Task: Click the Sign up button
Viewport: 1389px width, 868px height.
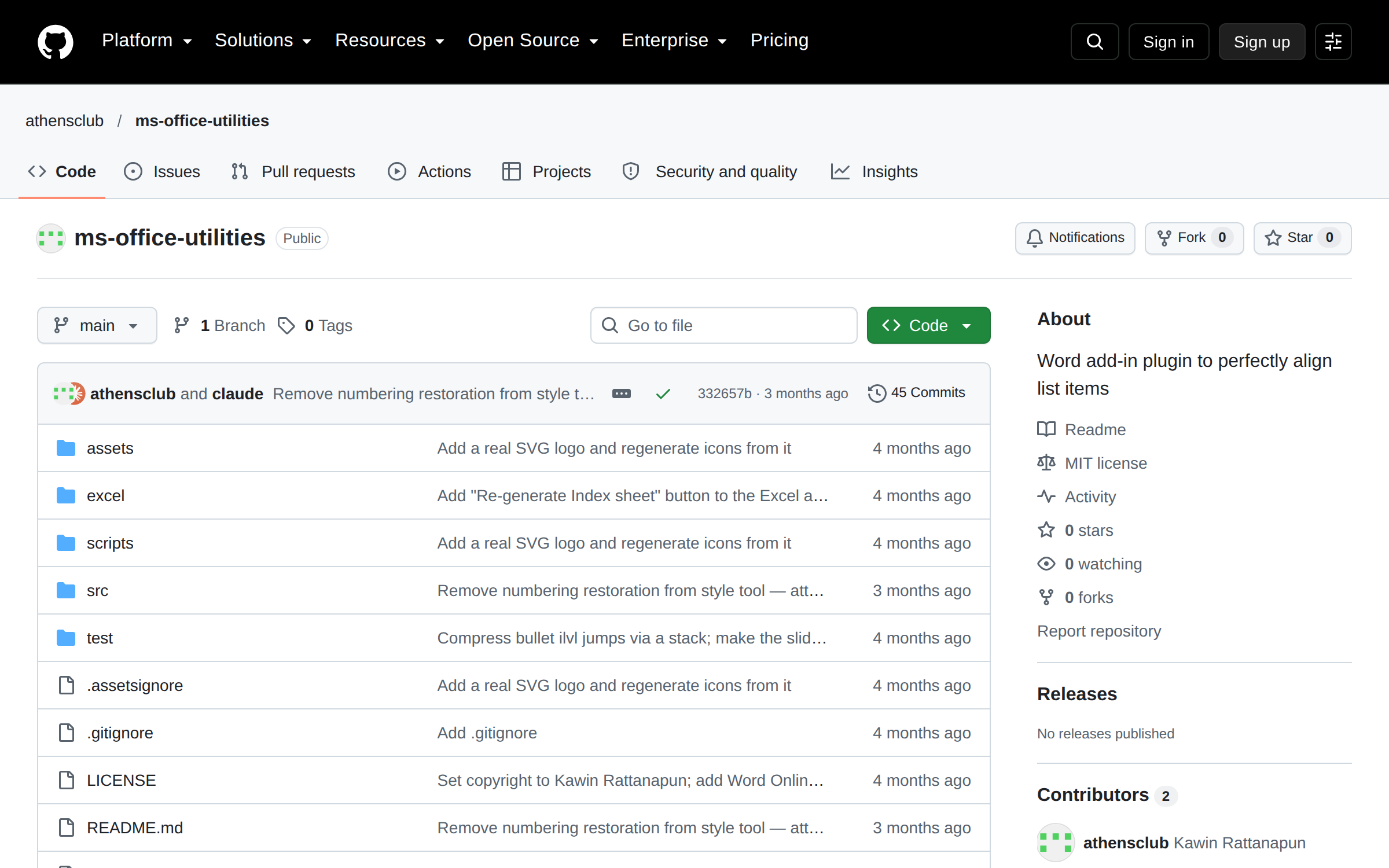Action: pyautogui.click(x=1262, y=42)
